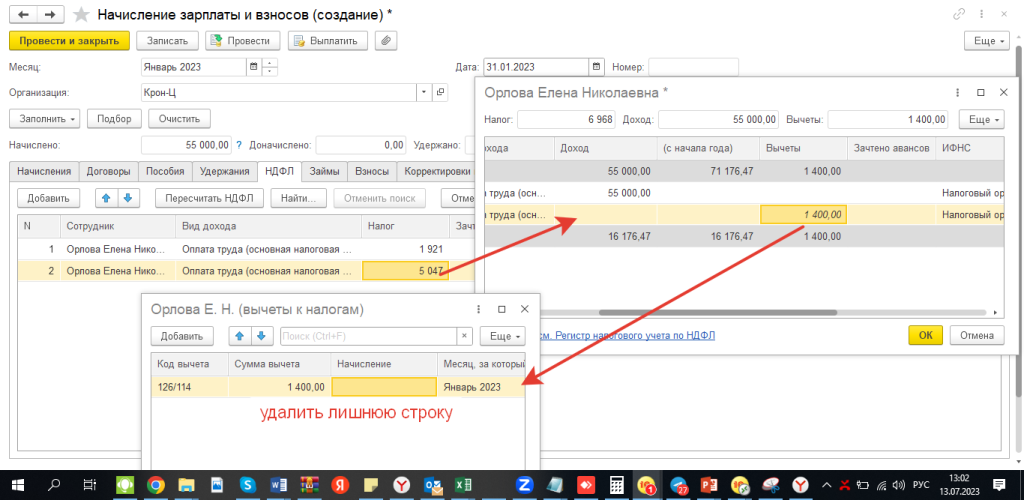Confirm with OK in the Орлова Елена Николаевна window
1024x500 pixels.
[x=925, y=335]
